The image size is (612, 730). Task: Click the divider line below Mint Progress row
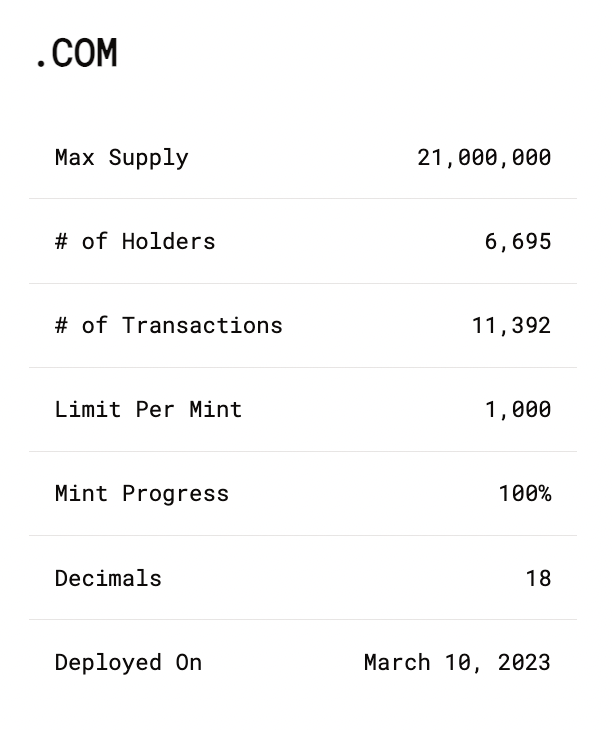pyautogui.click(x=303, y=535)
